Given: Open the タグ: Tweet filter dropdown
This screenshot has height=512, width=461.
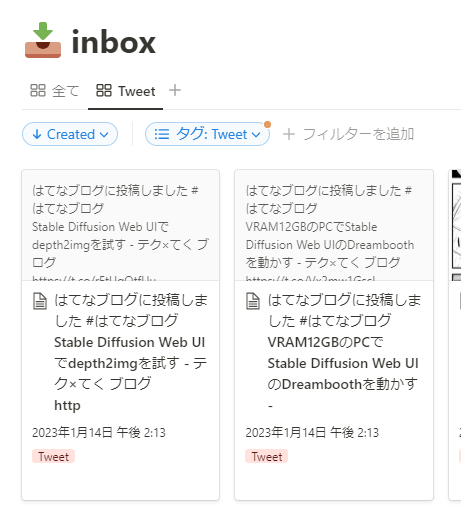Looking at the screenshot, I should coord(207,134).
